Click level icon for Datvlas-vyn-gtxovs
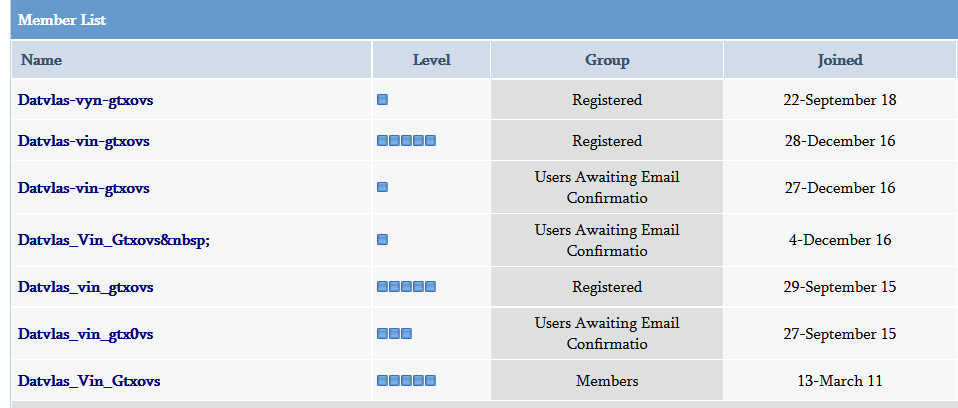Viewport: 958px width, 408px height. 382,100
